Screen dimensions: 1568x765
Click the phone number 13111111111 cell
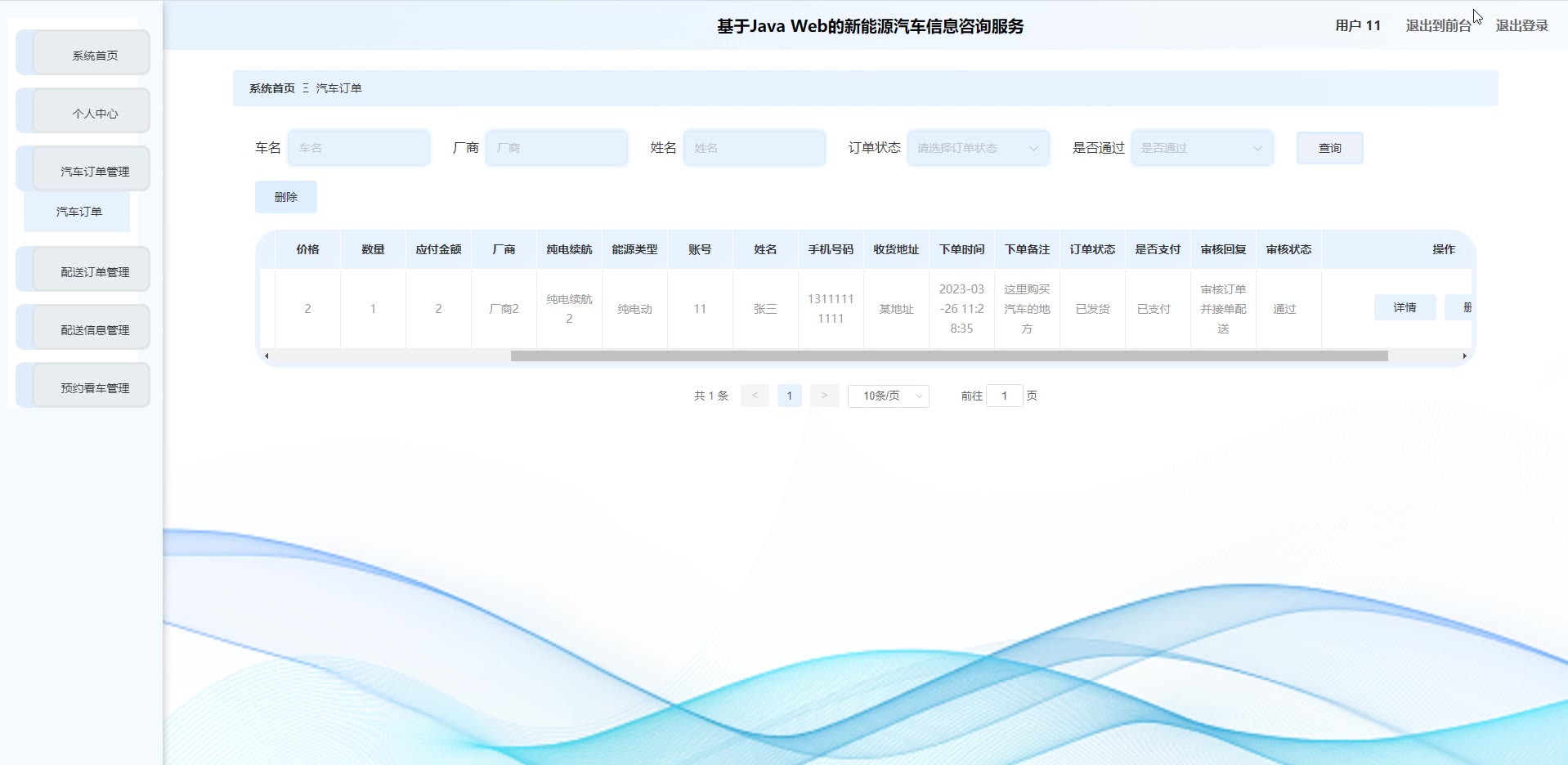click(831, 309)
